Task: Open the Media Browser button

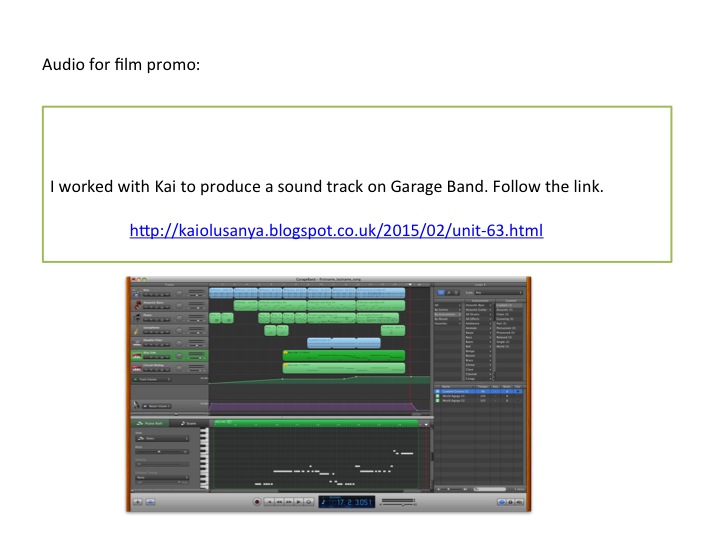Action: tap(519, 502)
